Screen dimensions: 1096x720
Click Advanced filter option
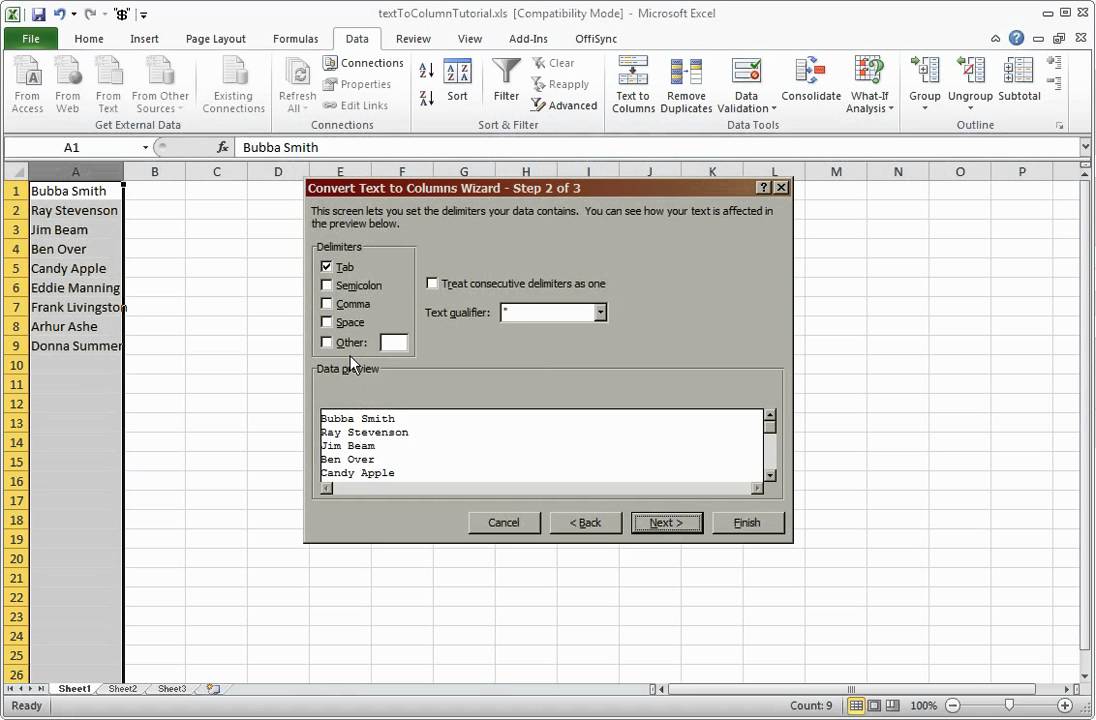coord(564,106)
